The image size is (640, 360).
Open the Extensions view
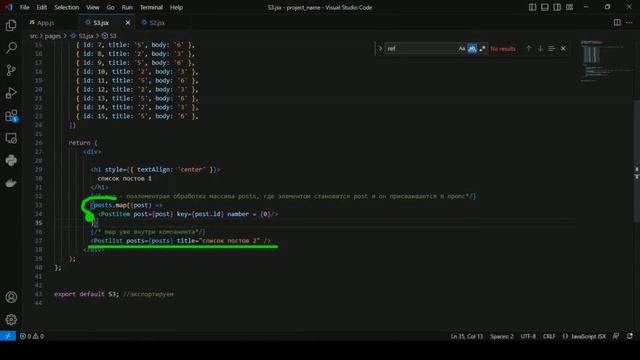pyautogui.click(x=11, y=116)
